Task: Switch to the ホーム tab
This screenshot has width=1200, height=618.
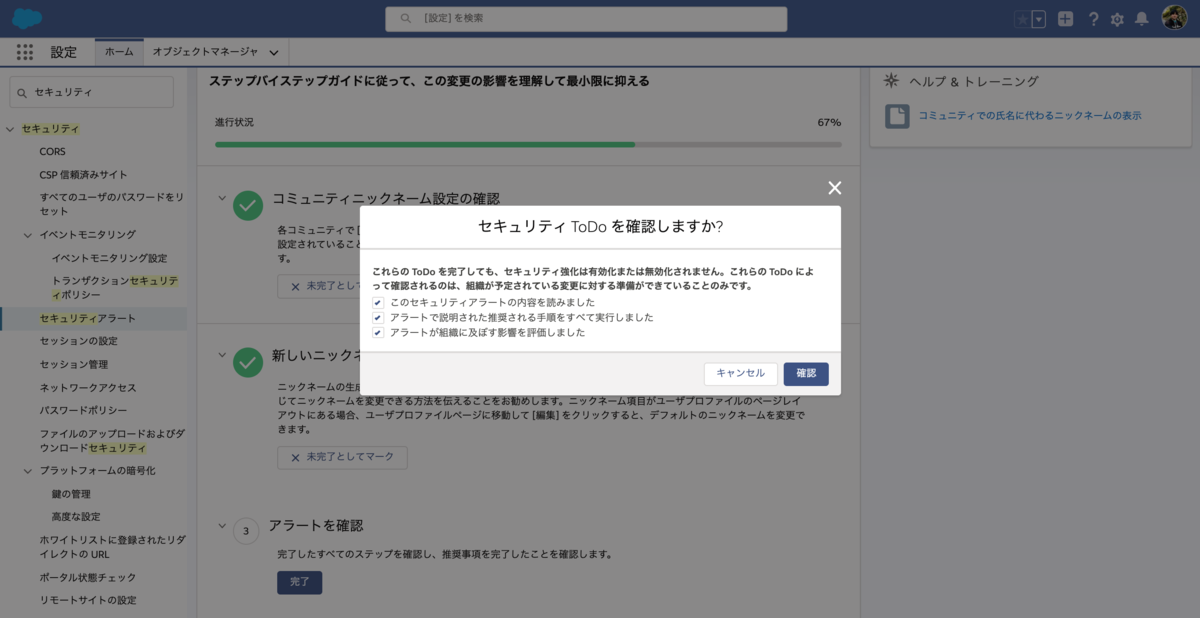Action: click(117, 52)
